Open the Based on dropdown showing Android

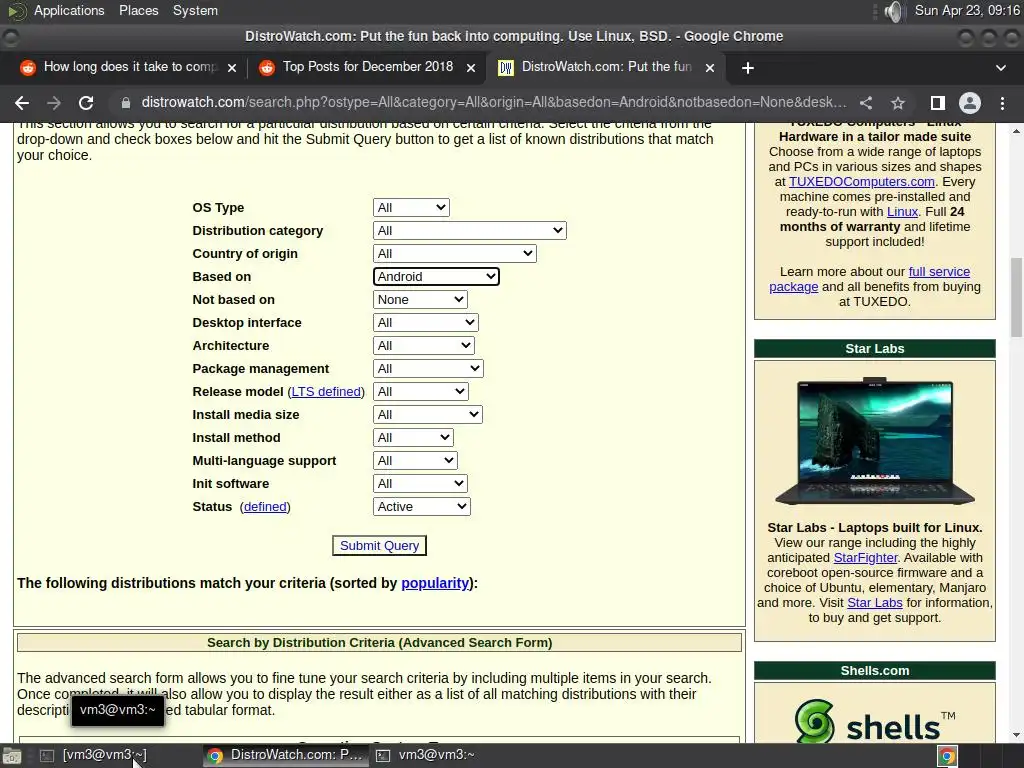coord(436,276)
